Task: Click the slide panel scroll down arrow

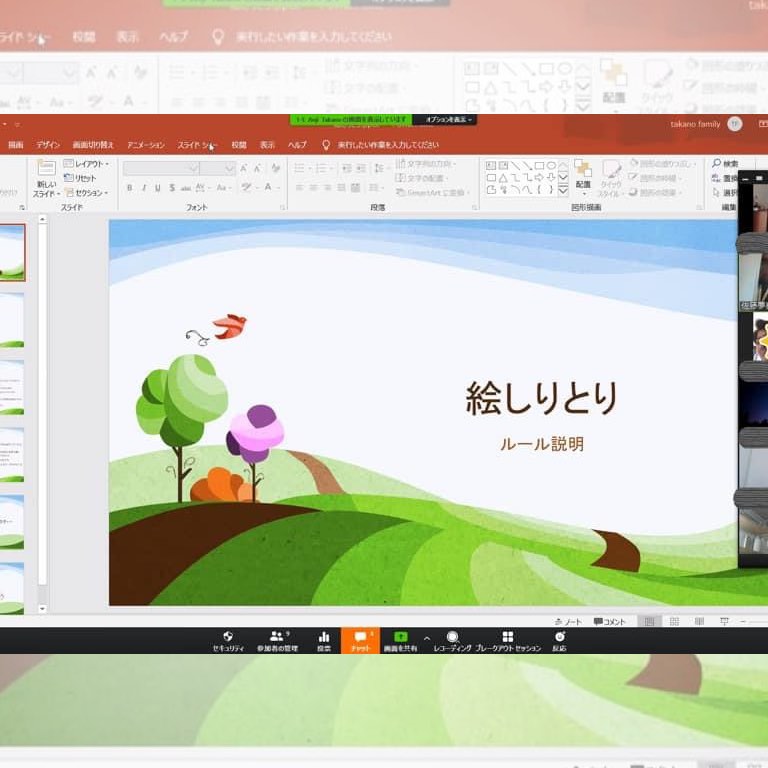Action: (x=43, y=609)
